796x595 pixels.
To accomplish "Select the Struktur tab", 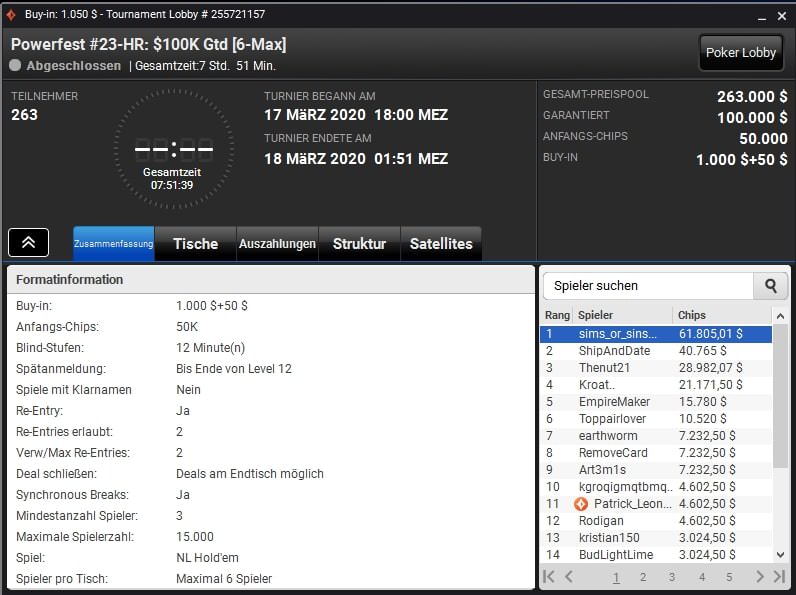I will (x=359, y=244).
